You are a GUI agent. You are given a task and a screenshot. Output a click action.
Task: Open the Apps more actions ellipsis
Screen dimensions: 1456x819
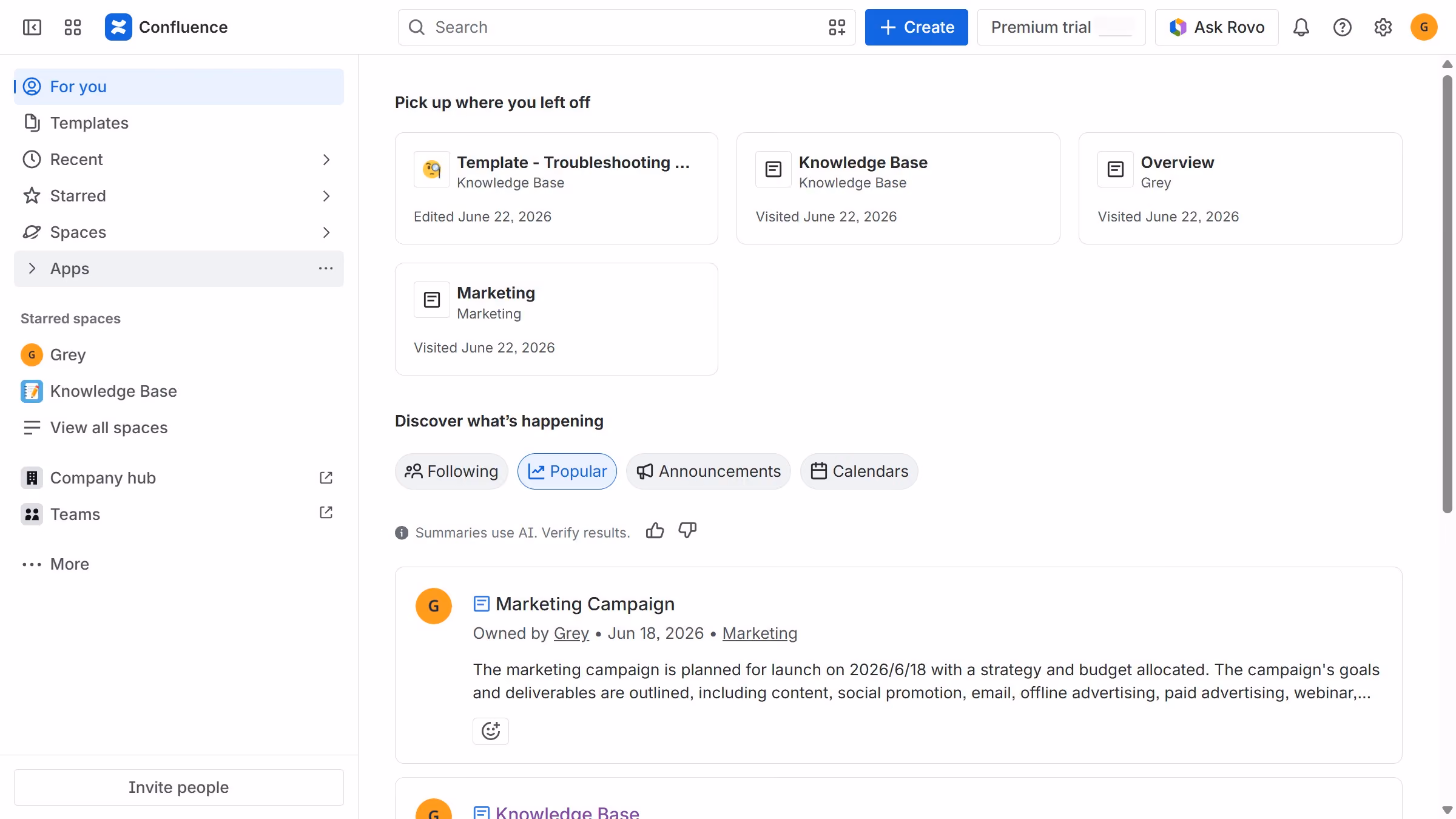[326, 269]
